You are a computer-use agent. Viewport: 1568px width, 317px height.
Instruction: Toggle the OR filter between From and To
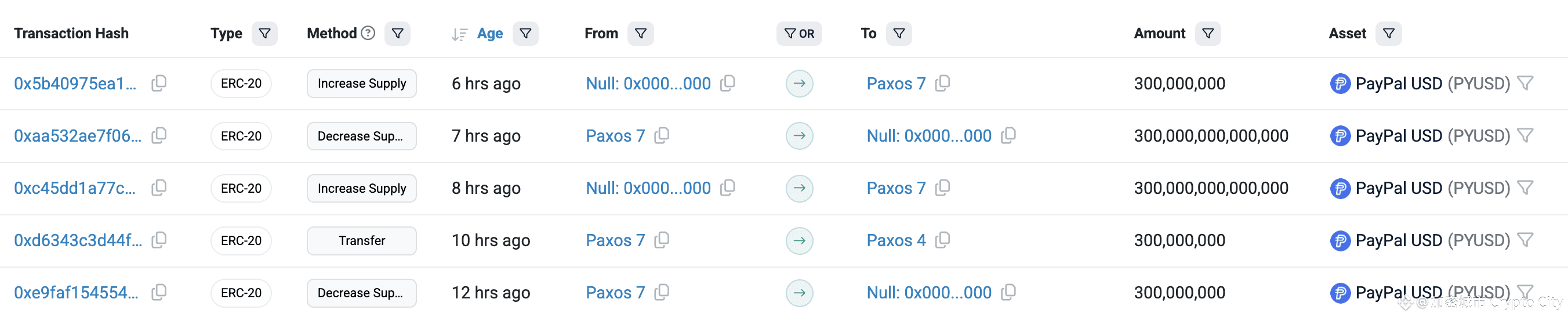pos(799,34)
